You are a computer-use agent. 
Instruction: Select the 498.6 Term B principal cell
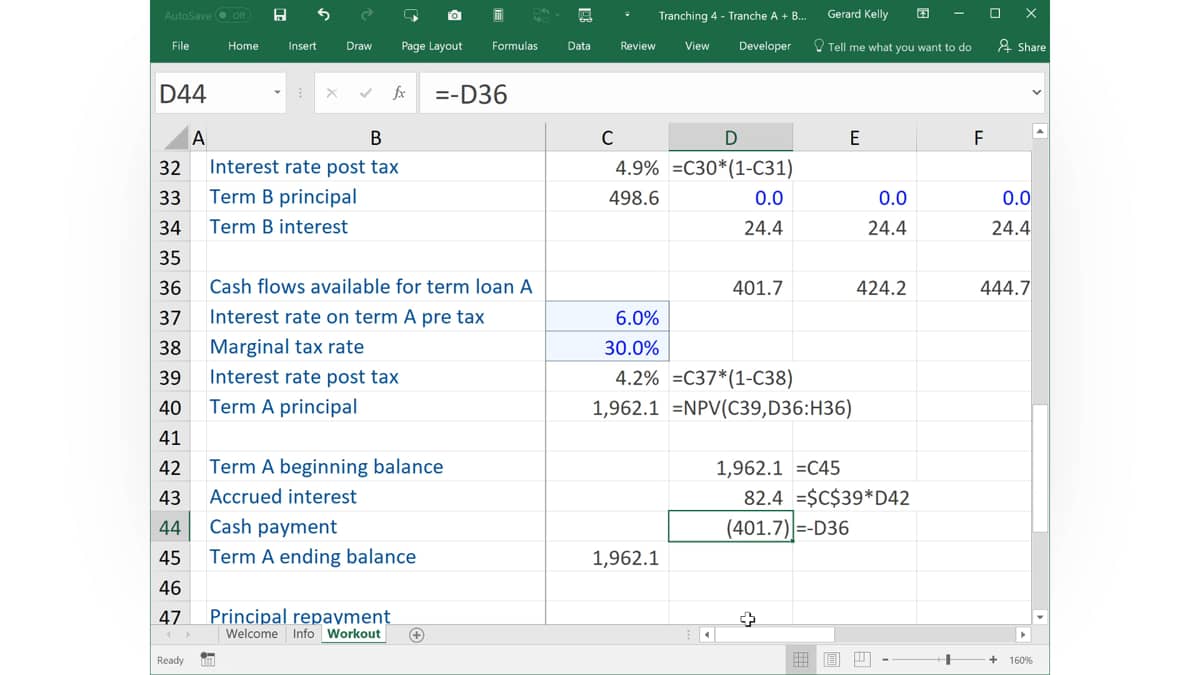coord(607,197)
